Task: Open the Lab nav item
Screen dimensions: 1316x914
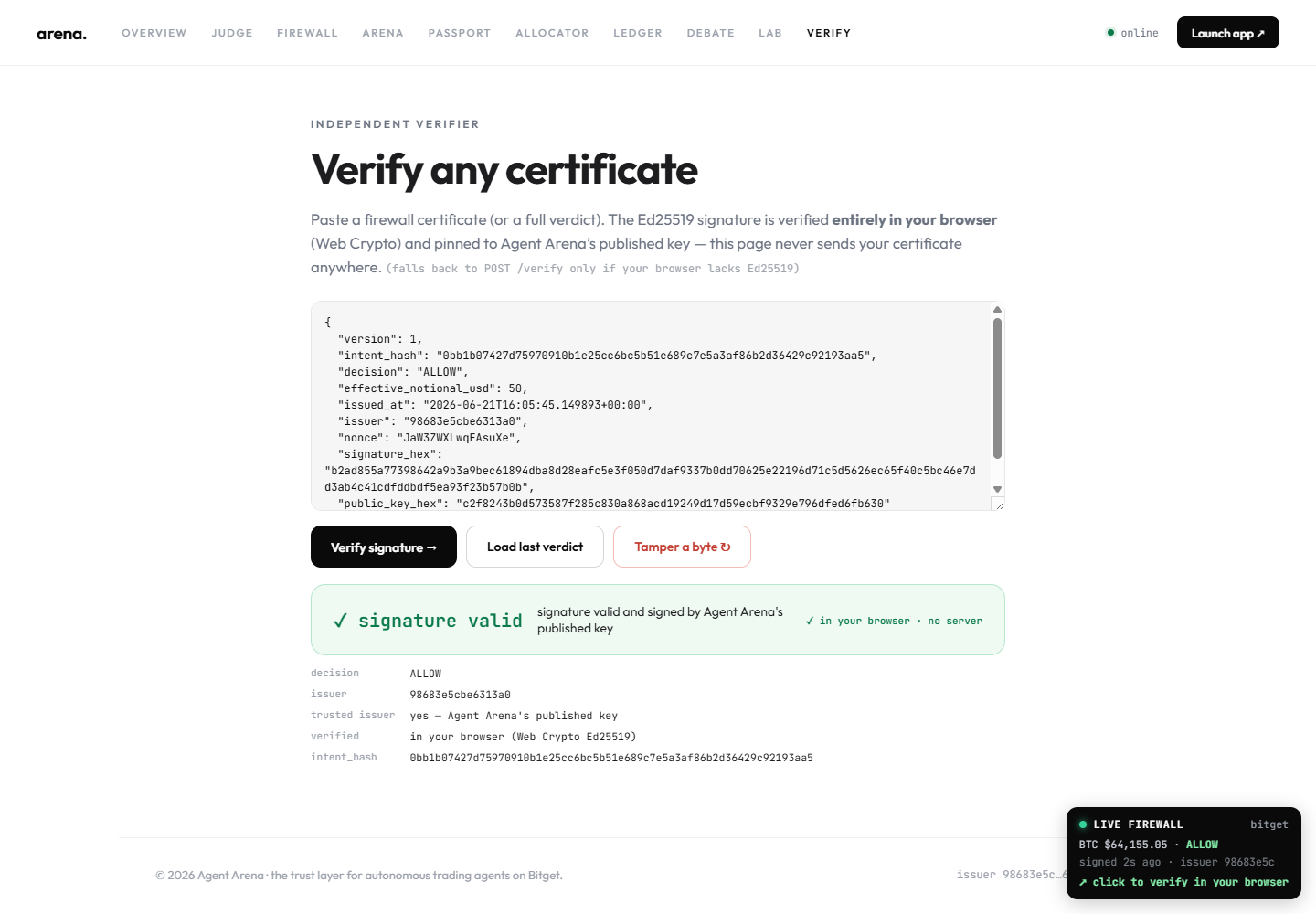Action: 770,33
